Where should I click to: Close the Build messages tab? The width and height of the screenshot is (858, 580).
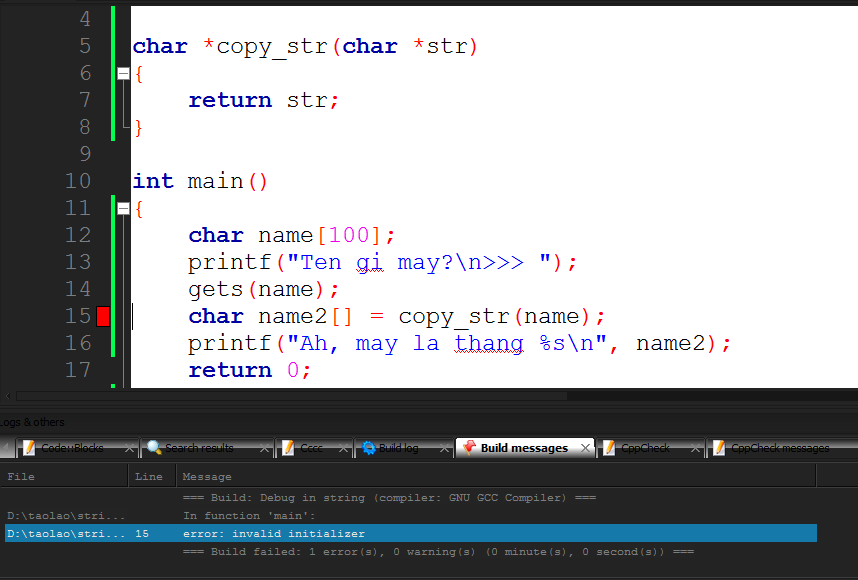tap(584, 449)
